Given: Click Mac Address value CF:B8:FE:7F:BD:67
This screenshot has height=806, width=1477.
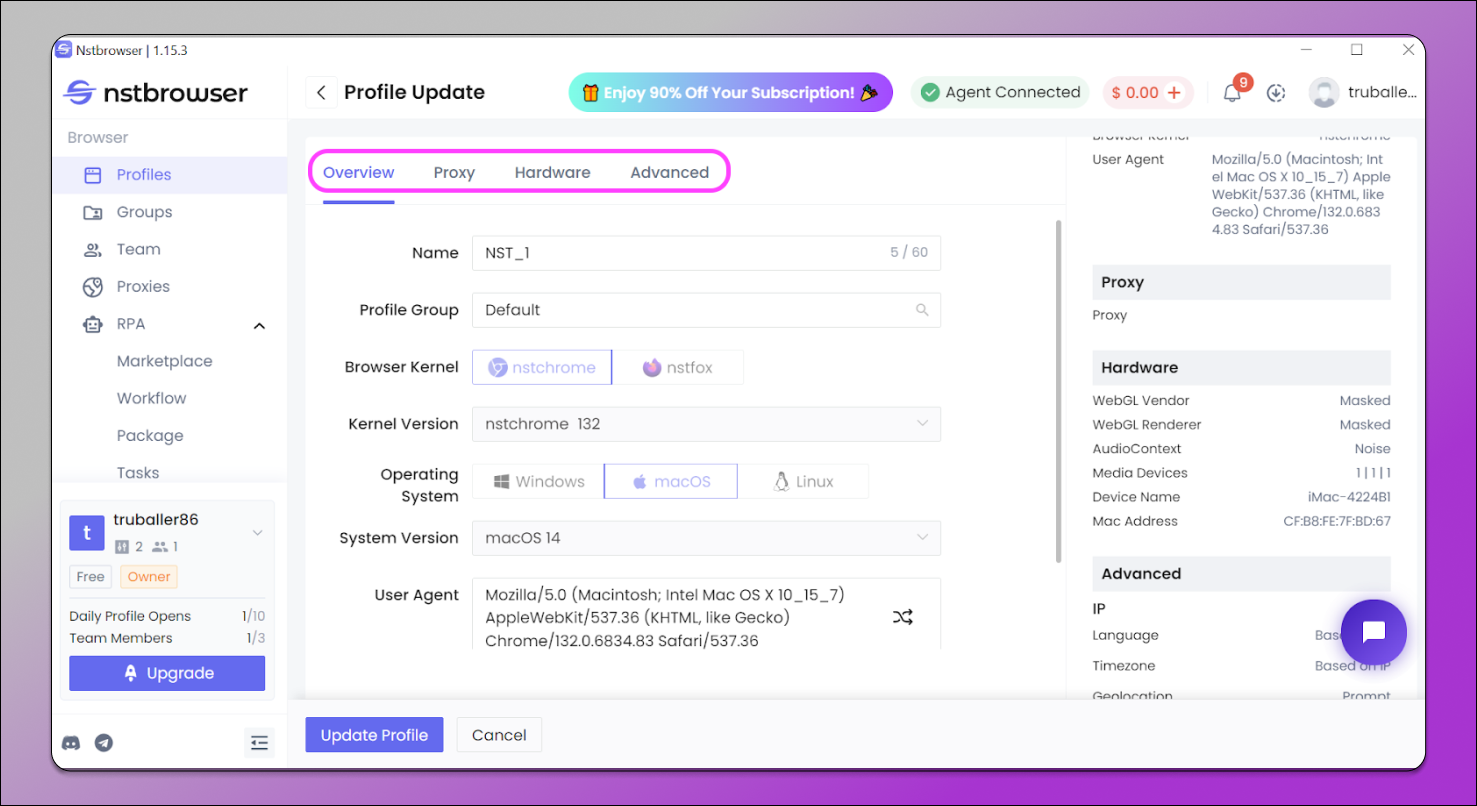Looking at the screenshot, I should pos(1337,521).
